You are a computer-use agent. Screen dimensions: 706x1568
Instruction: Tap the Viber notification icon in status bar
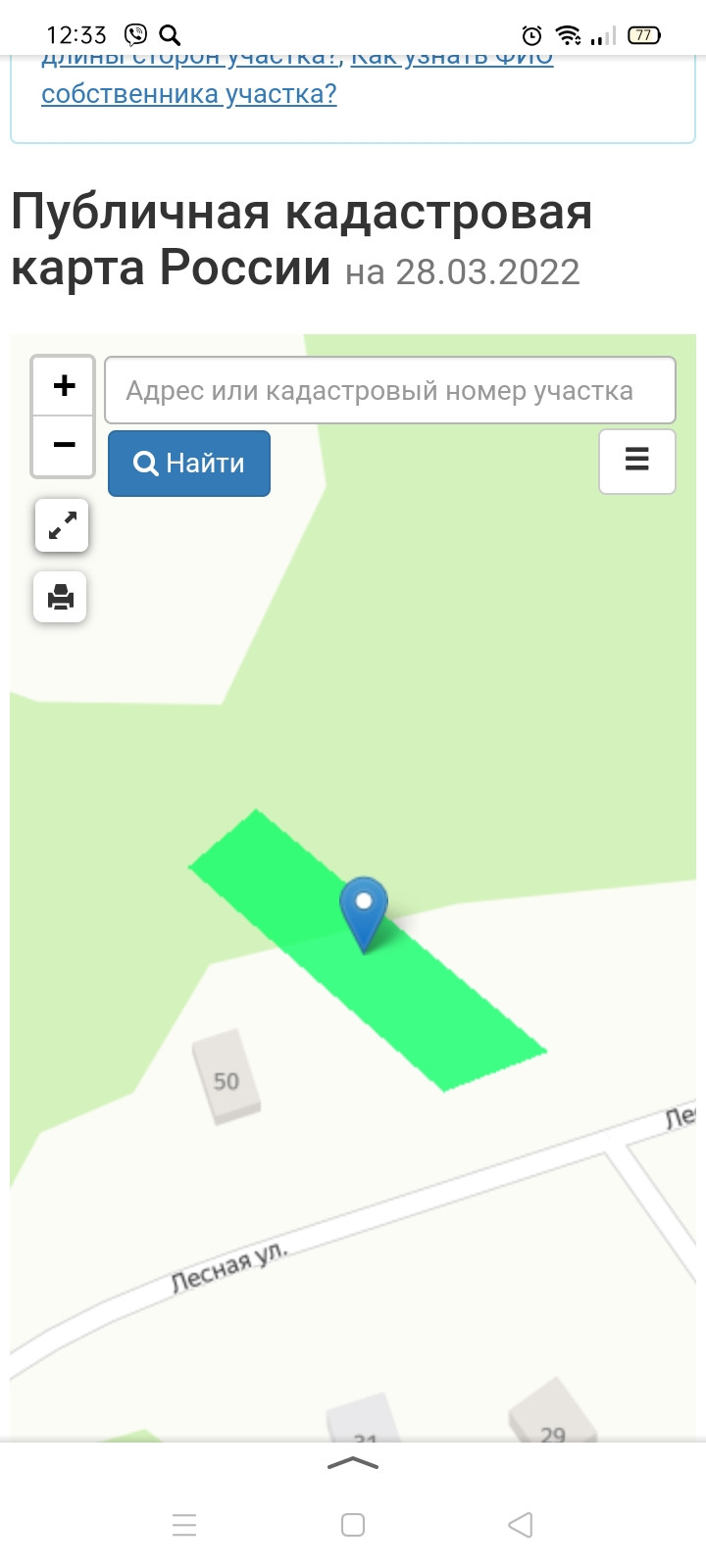coord(135,35)
